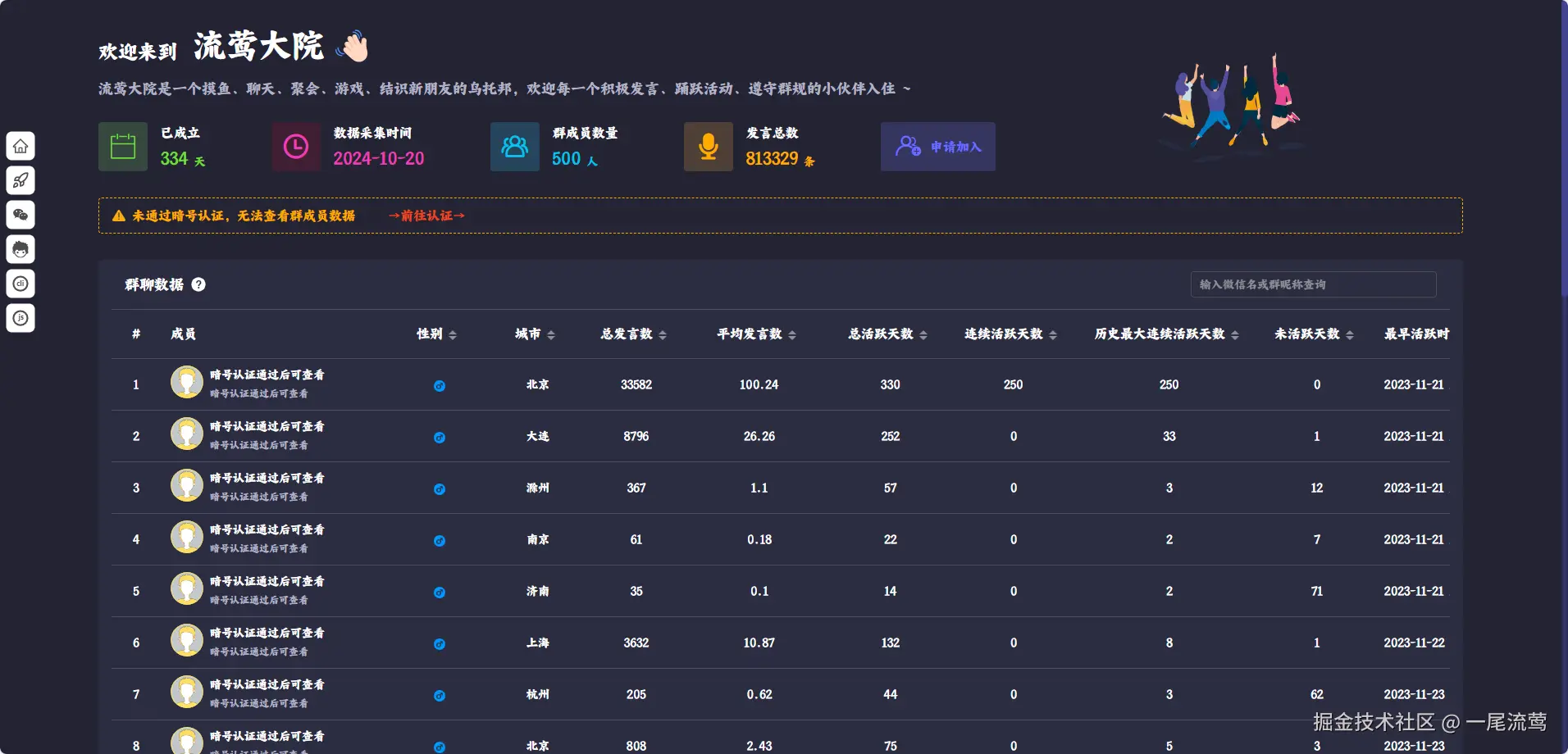This screenshot has height=754, width=1568.
Task: Click the 济南 city cell
Action: [x=538, y=591]
